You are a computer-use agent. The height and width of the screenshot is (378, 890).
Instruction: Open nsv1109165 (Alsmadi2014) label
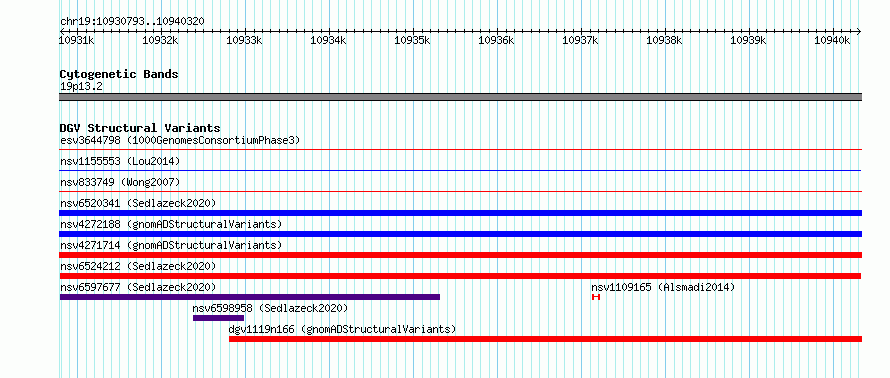(663, 287)
